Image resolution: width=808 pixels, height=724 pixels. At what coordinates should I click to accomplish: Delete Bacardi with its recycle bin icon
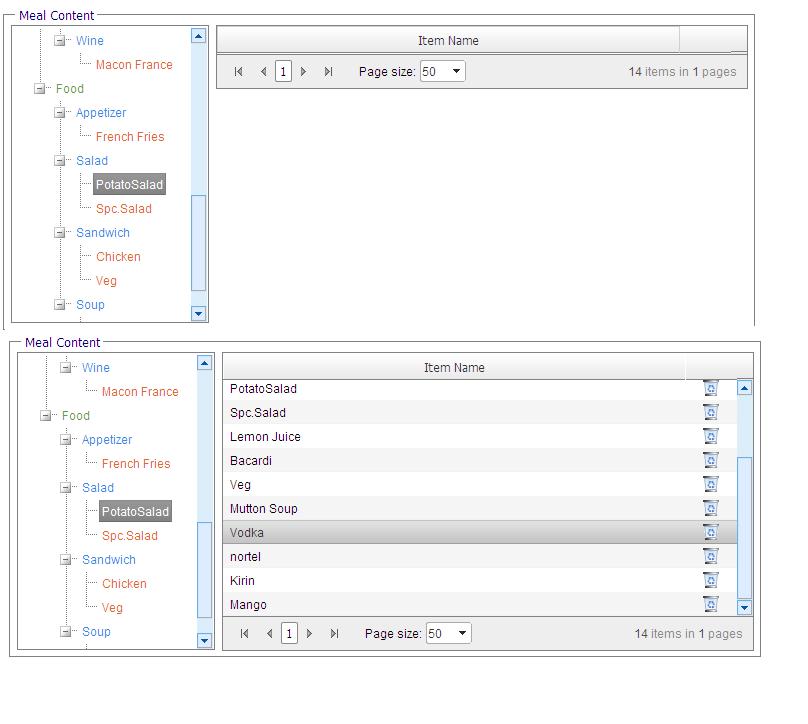pos(711,460)
